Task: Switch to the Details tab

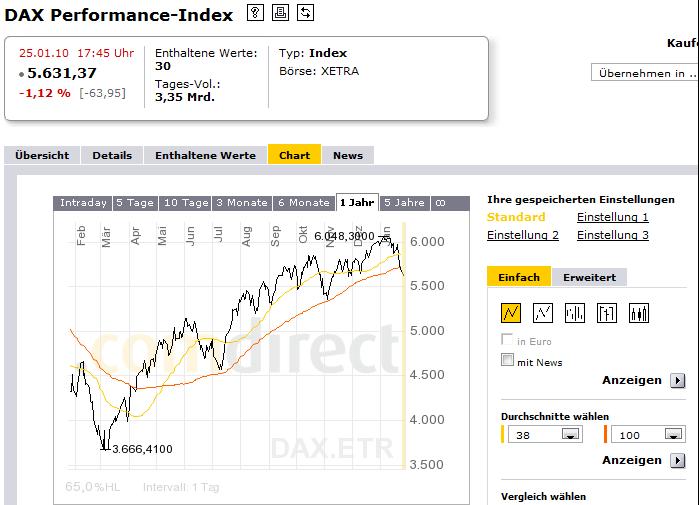Action: coord(112,155)
